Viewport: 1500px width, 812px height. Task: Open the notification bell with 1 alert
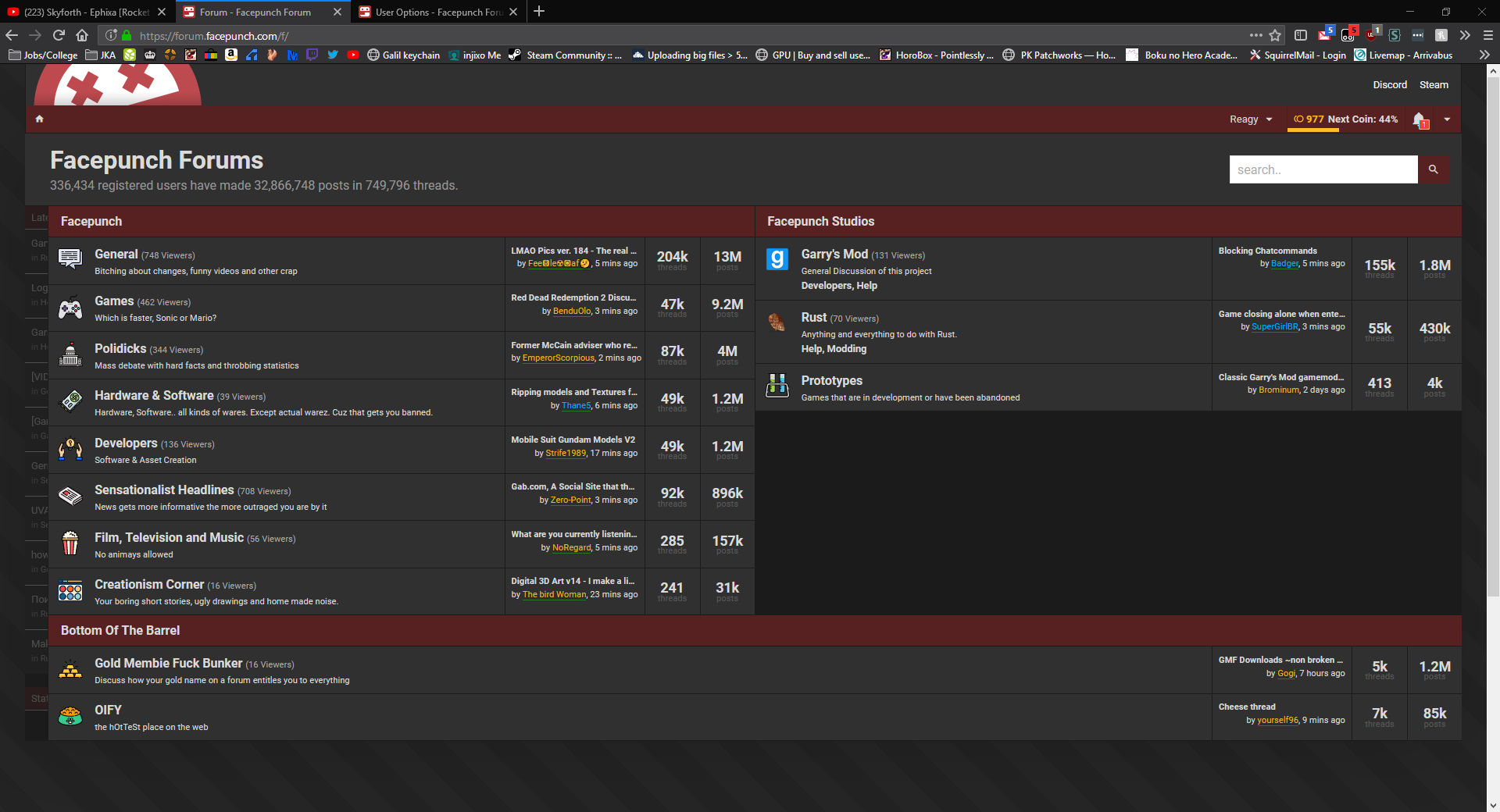pos(1420,119)
